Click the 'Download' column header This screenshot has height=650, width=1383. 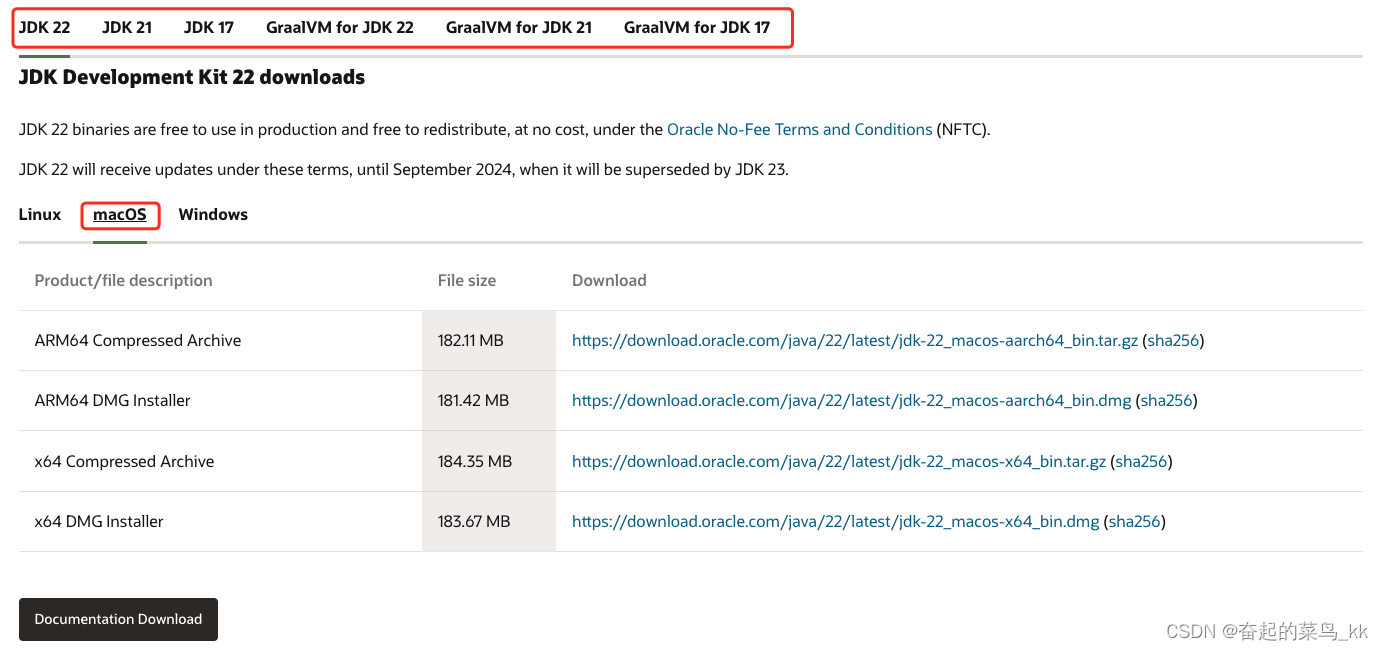tap(609, 280)
